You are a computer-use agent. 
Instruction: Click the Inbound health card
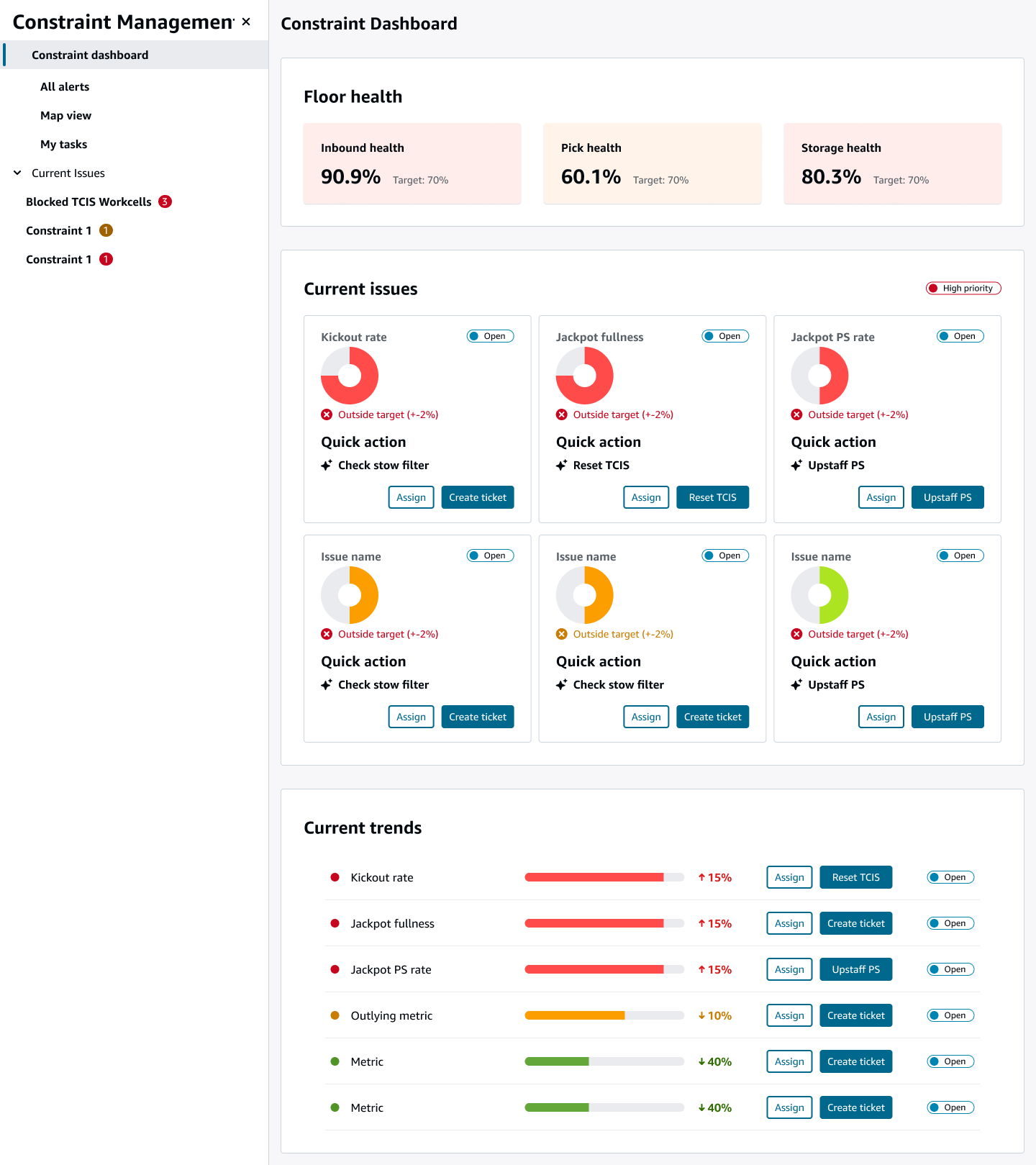click(x=412, y=163)
